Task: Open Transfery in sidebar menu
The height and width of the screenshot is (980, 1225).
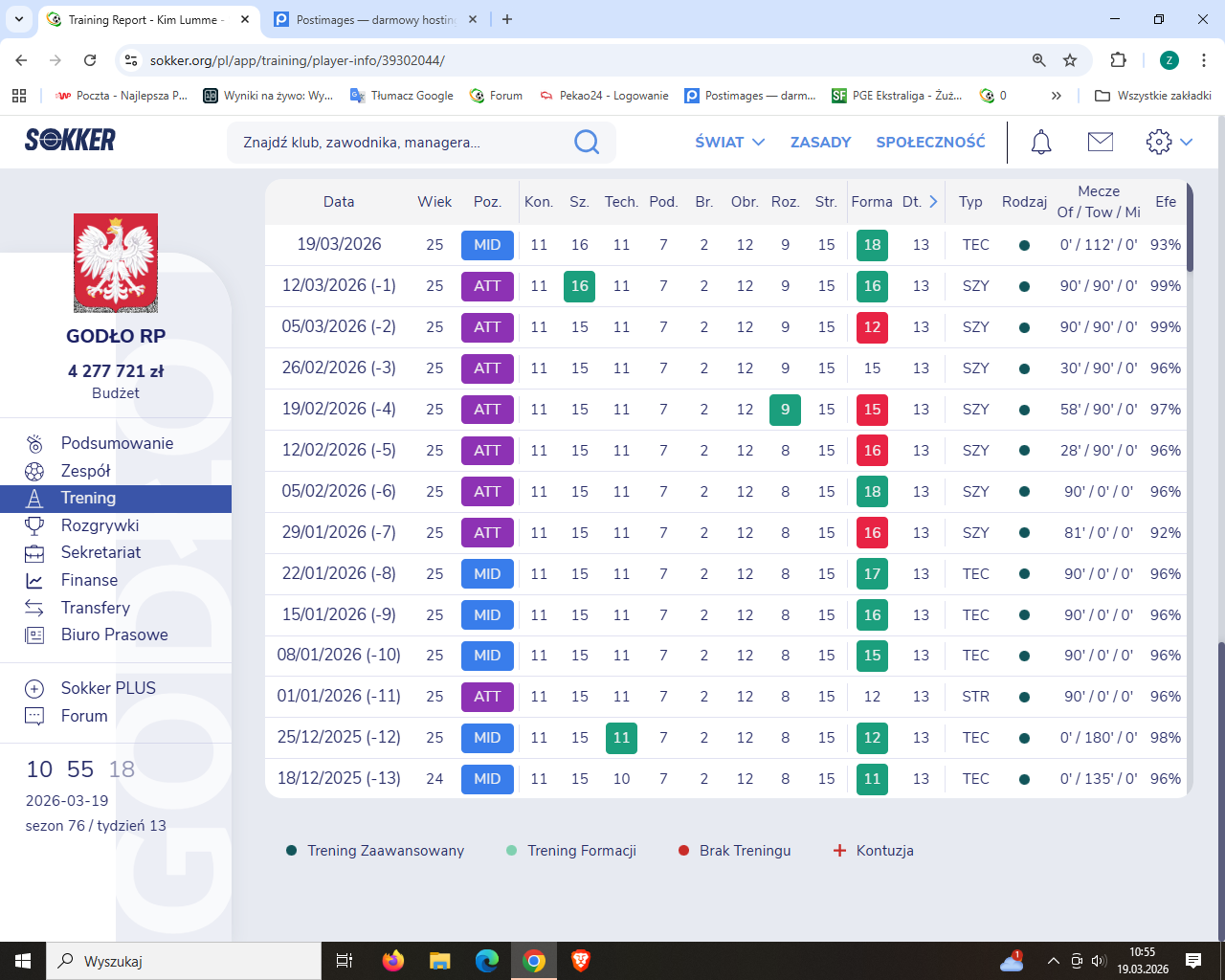Action: [95, 608]
